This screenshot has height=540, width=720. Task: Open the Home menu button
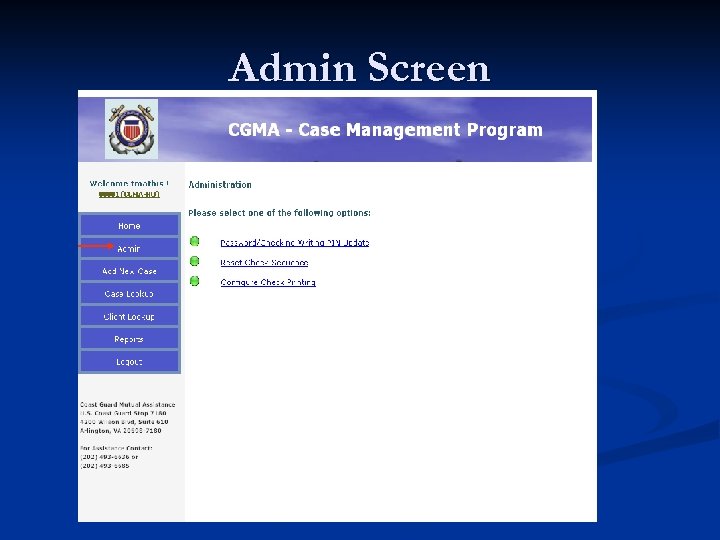coord(129,225)
